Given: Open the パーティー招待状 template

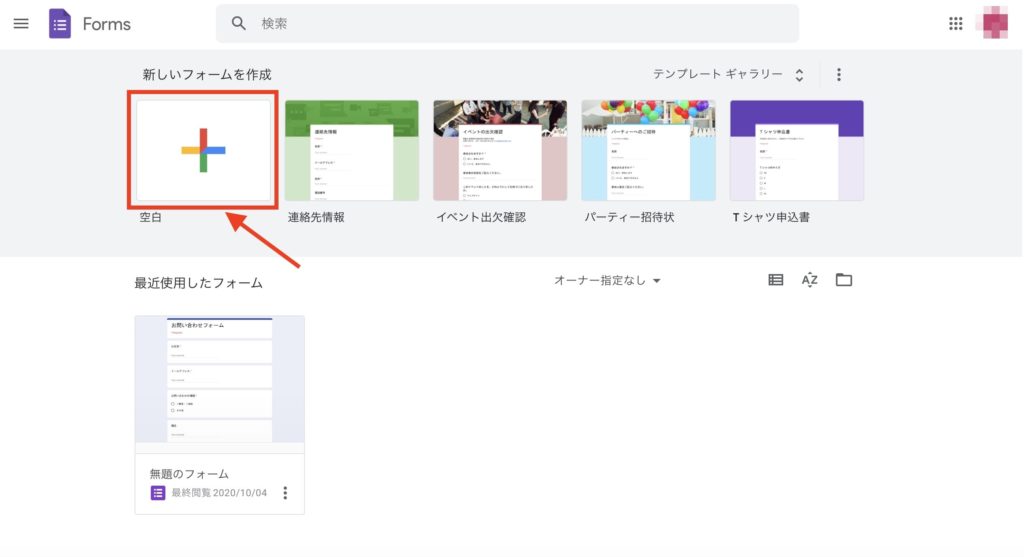Looking at the screenshot, I should (x=648, y=150).
